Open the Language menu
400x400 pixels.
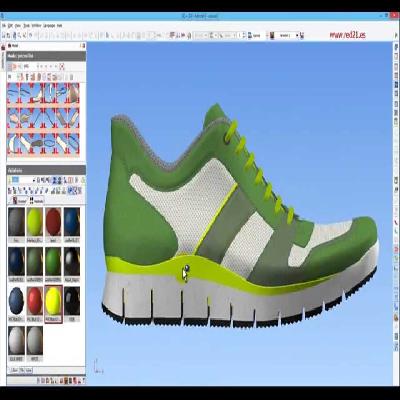tap(49, 26)
